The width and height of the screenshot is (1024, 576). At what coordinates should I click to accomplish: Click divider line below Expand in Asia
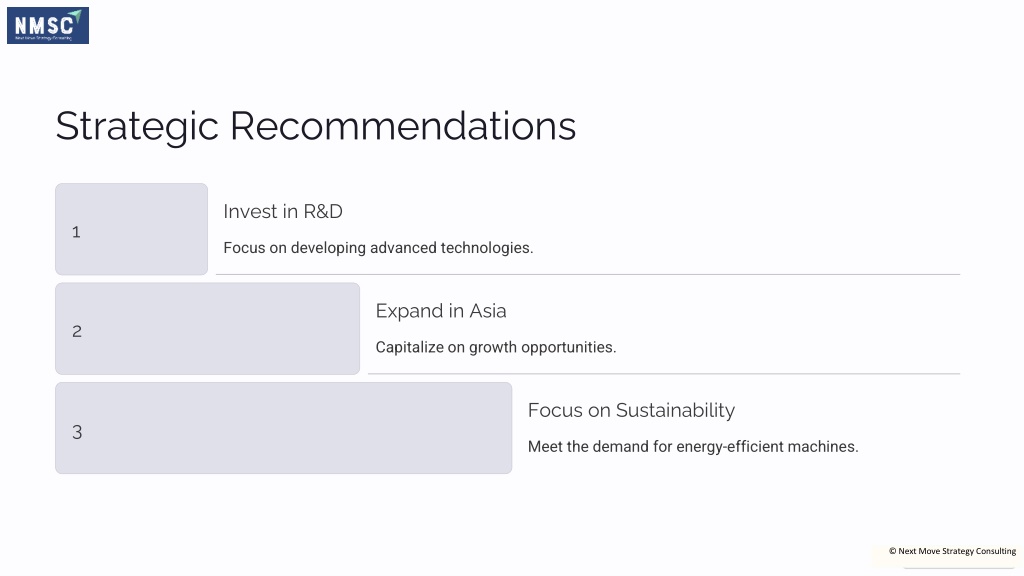tap(664, 374)
